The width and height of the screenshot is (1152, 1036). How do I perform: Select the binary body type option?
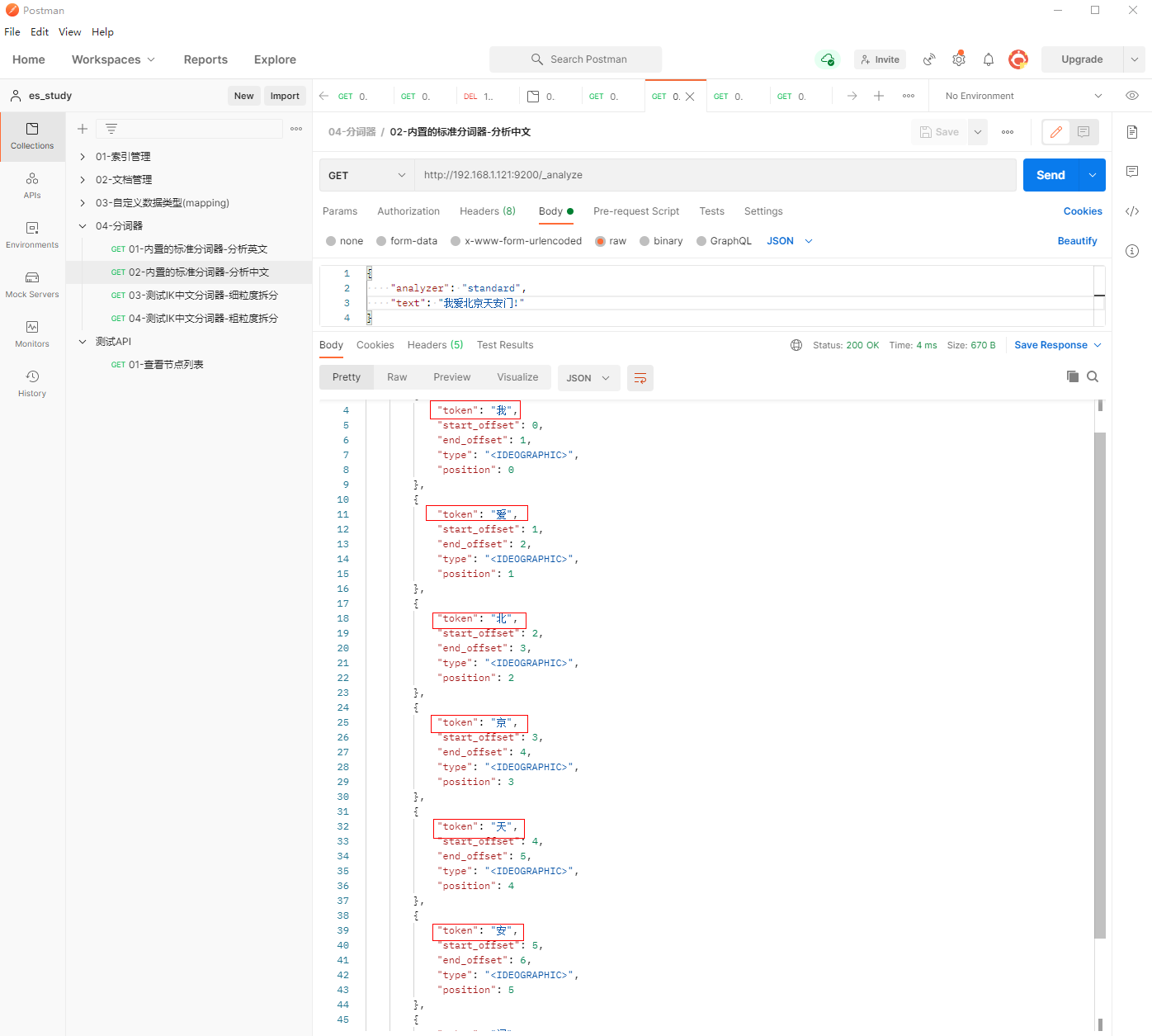(x=644, y=241)
